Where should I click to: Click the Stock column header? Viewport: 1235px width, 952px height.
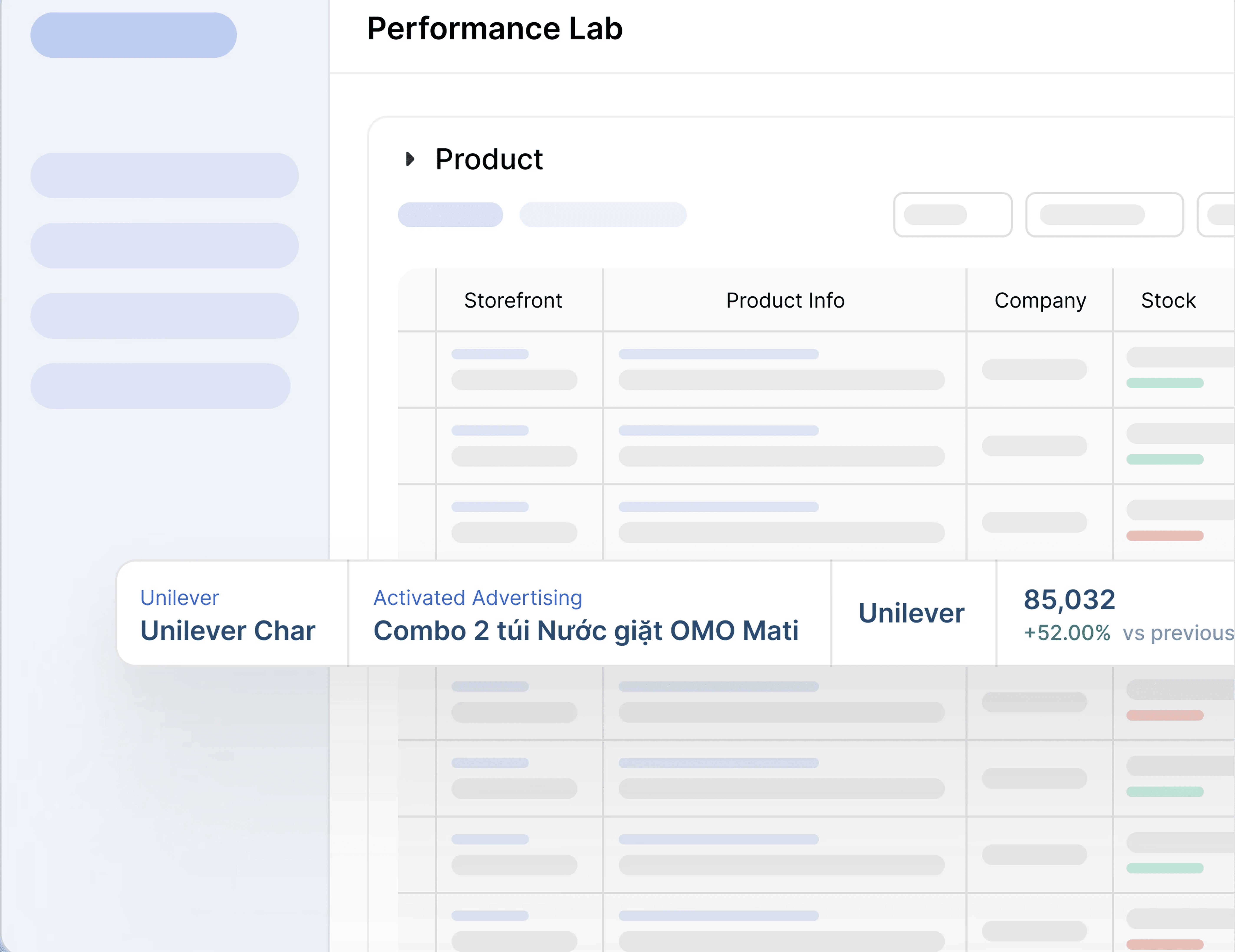[1168, 300]
